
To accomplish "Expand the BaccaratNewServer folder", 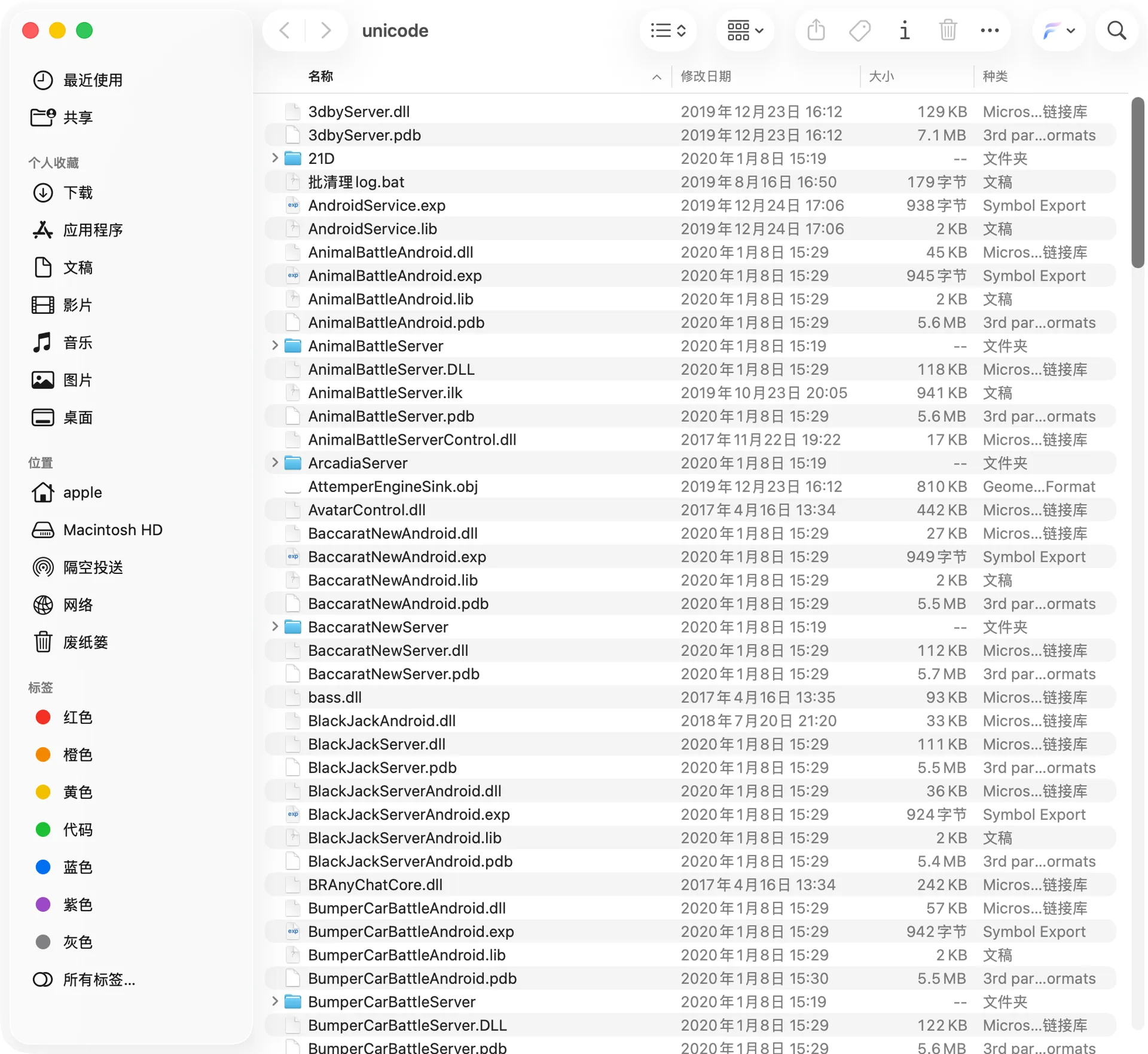I will point(274,627).
